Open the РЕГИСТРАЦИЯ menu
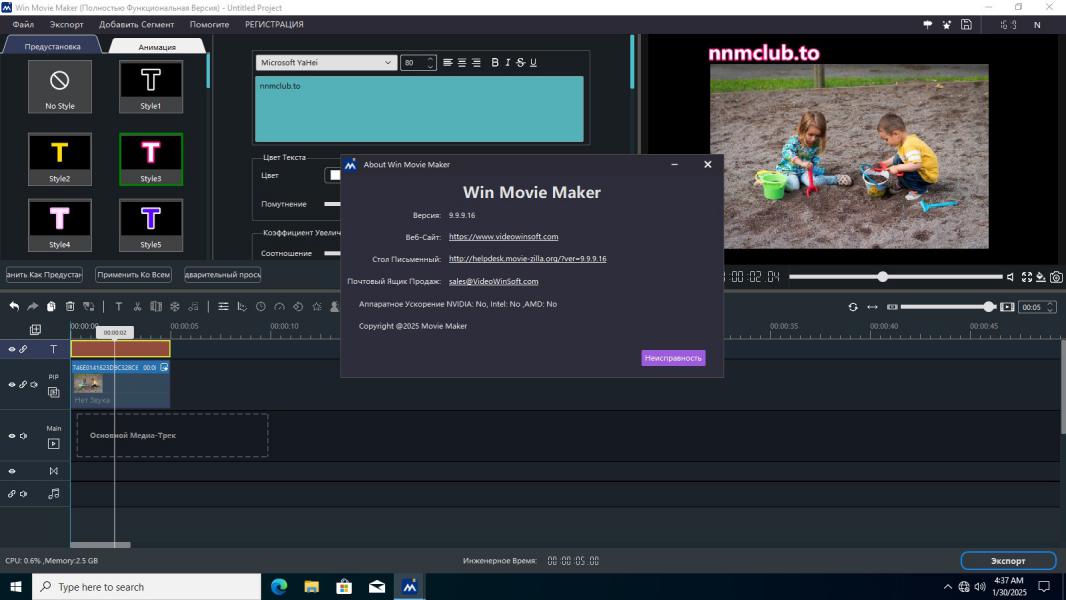The width and height of the screenshot is (1066, 600). coord(274,24)
